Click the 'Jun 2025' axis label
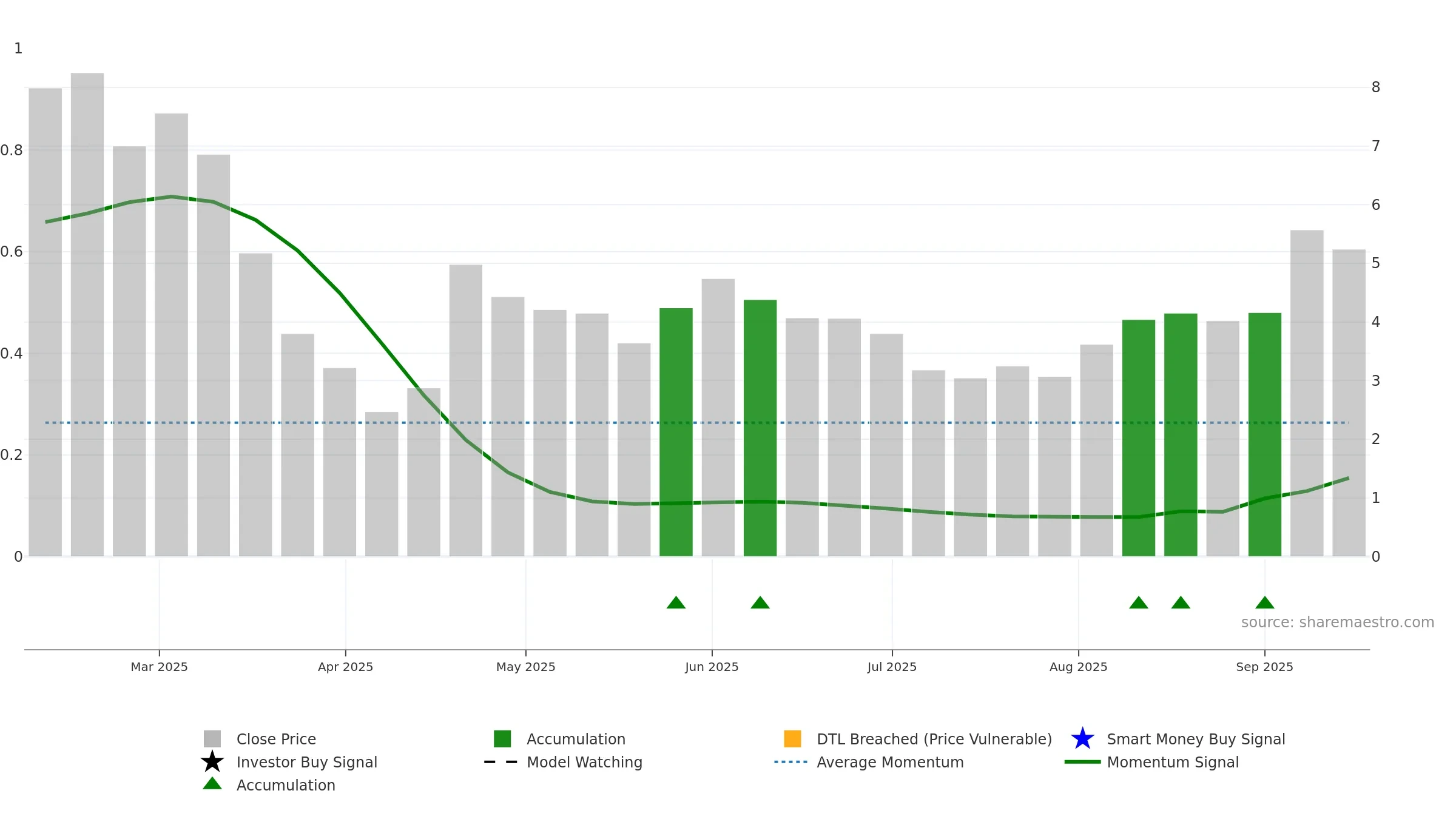Screen dimensions: 1456x819 click(712, 667)
